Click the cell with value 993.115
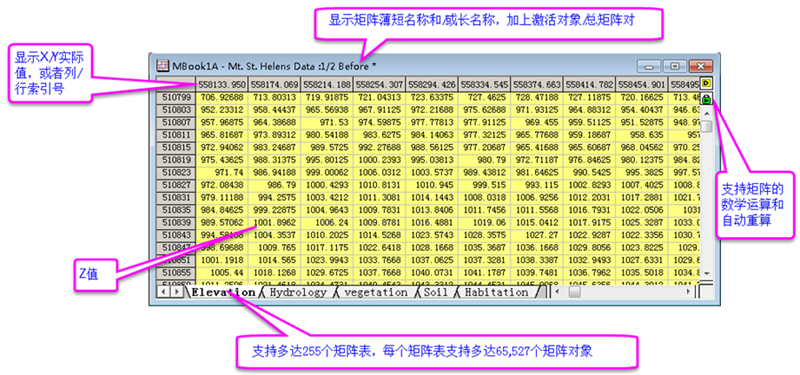The width and height of the screenshot is (800, 375). [537, 185]
